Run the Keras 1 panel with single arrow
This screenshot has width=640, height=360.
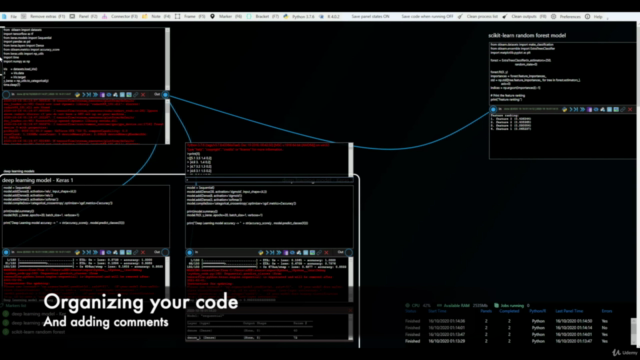(x=84, y=252)
